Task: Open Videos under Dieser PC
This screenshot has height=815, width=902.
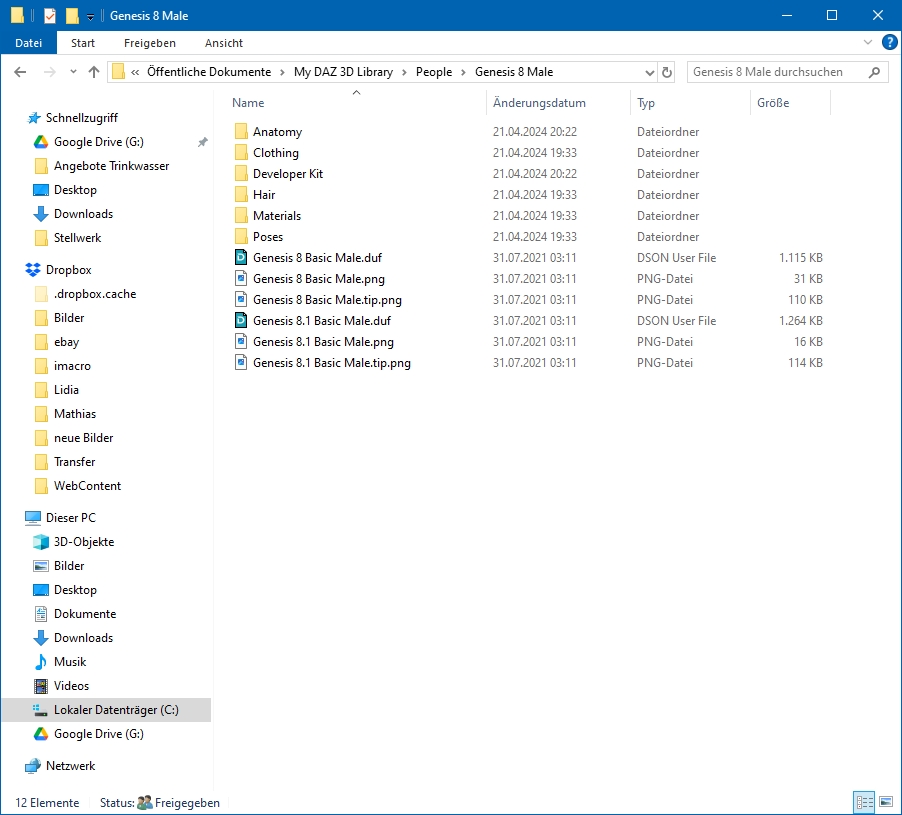Action: 71,686
